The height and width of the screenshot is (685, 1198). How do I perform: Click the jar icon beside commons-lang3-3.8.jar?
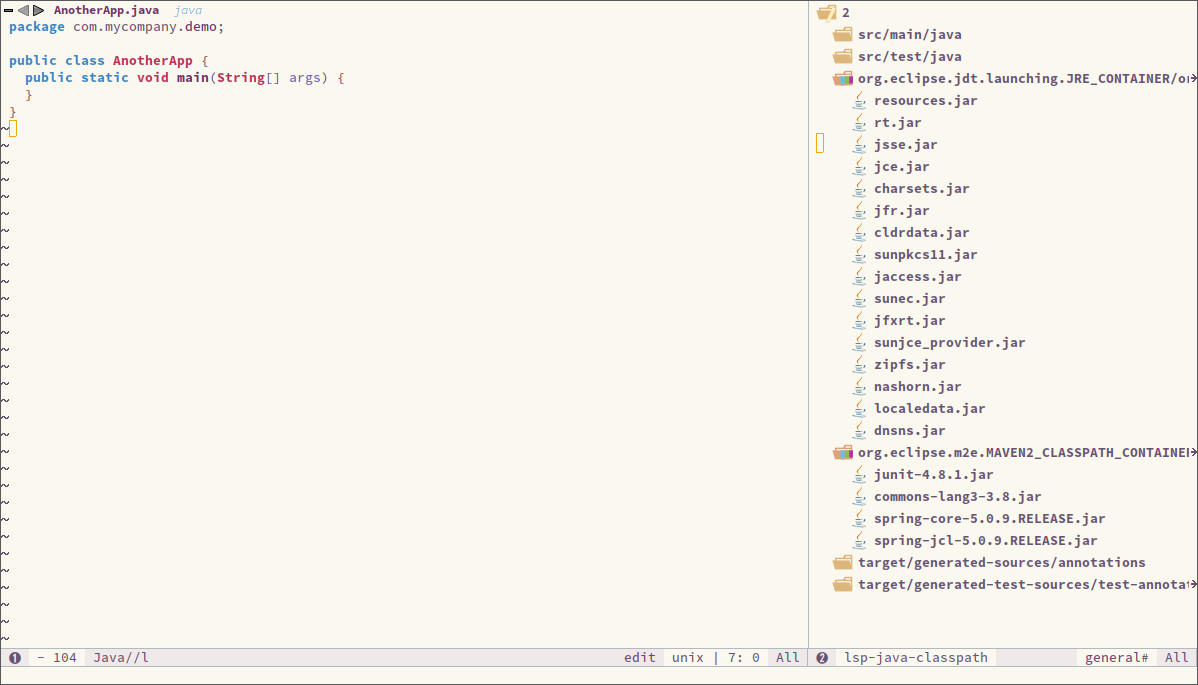click(860, 497)
